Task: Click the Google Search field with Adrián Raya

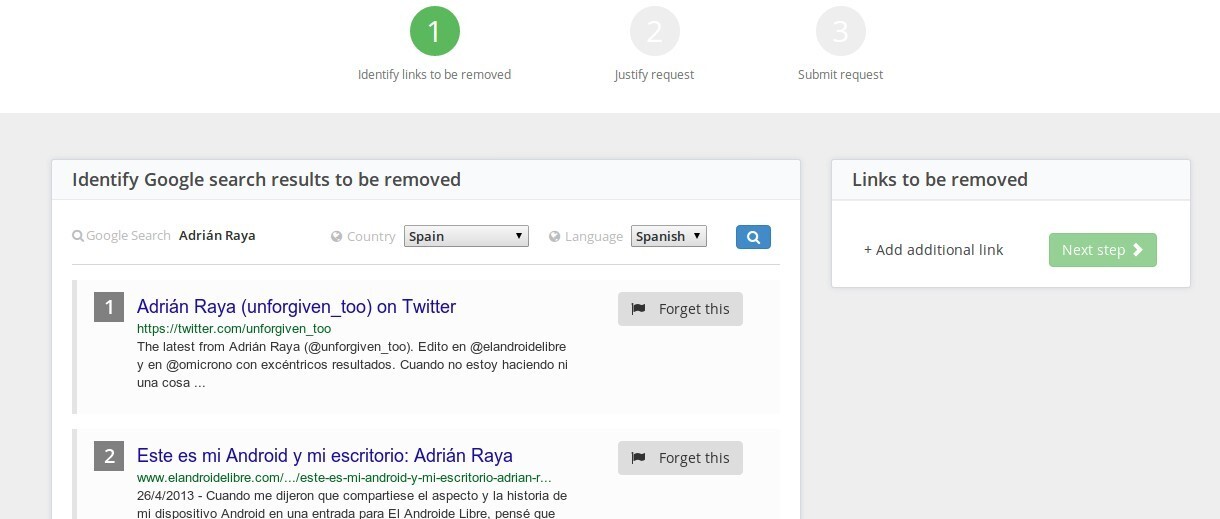Action: tap(217, 236)
